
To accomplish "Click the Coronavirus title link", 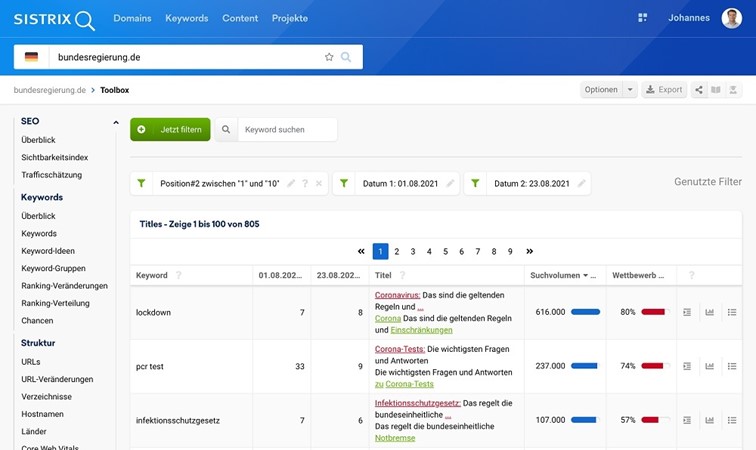I will coord(398,295).
